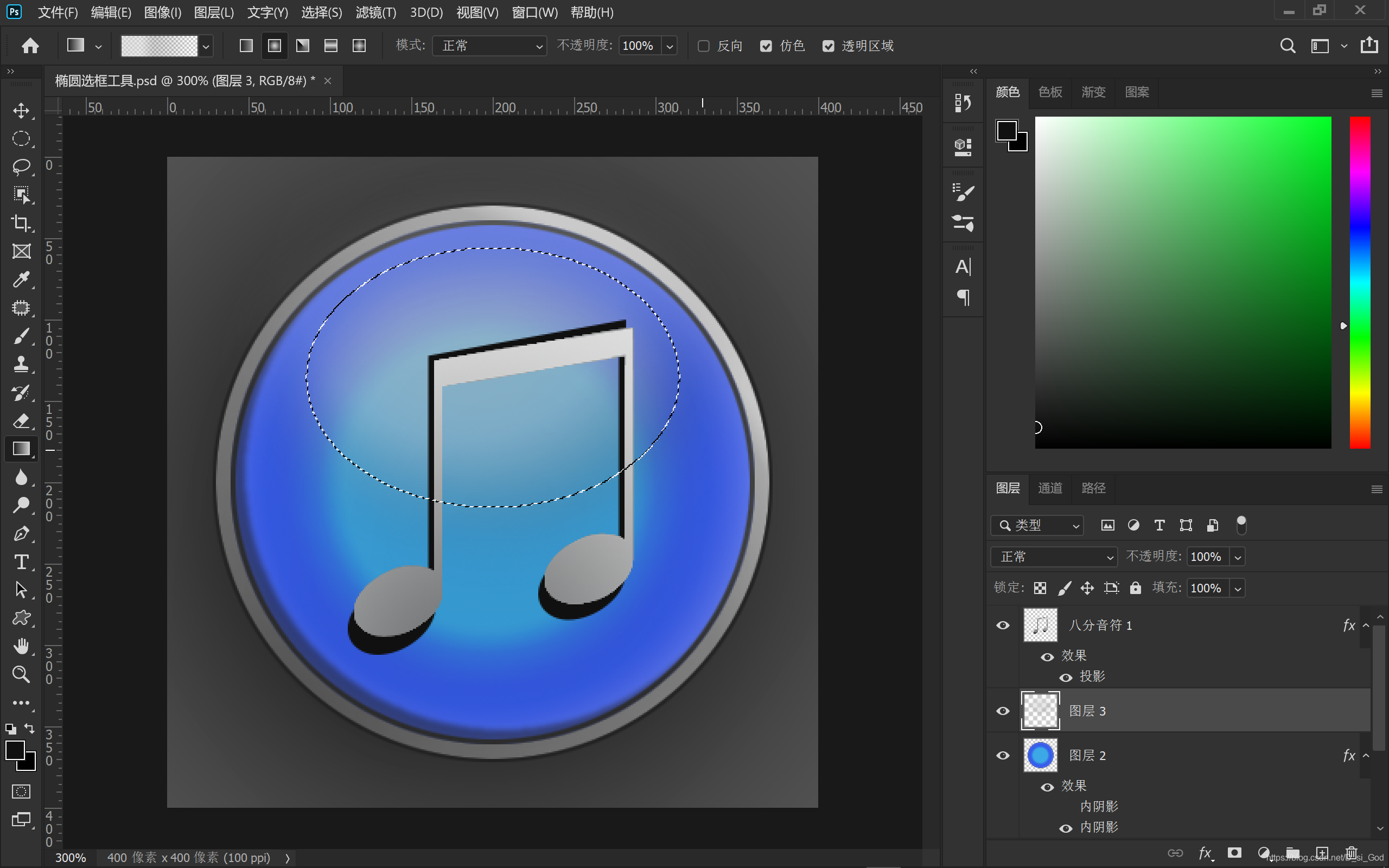The height and width of the screenshot is (868, 1389).
Task: Open options bar opacity dropdown arrow
Action: pos(669,46)
